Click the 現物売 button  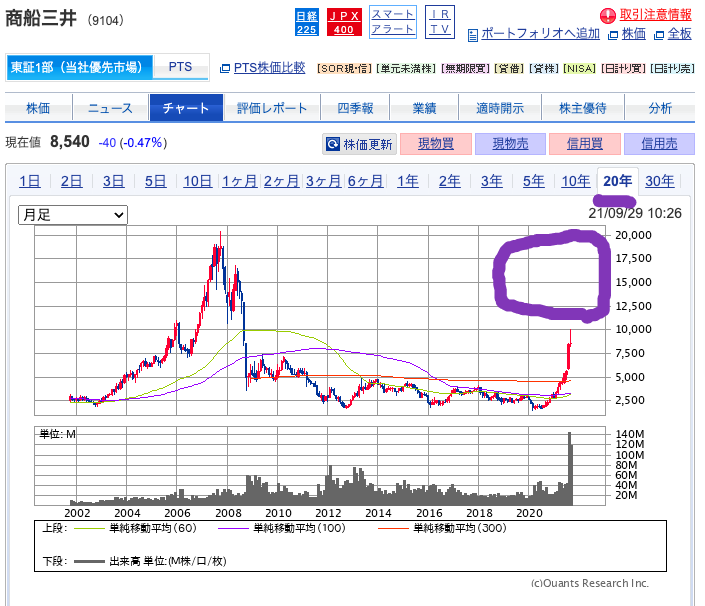coord(510,144)
